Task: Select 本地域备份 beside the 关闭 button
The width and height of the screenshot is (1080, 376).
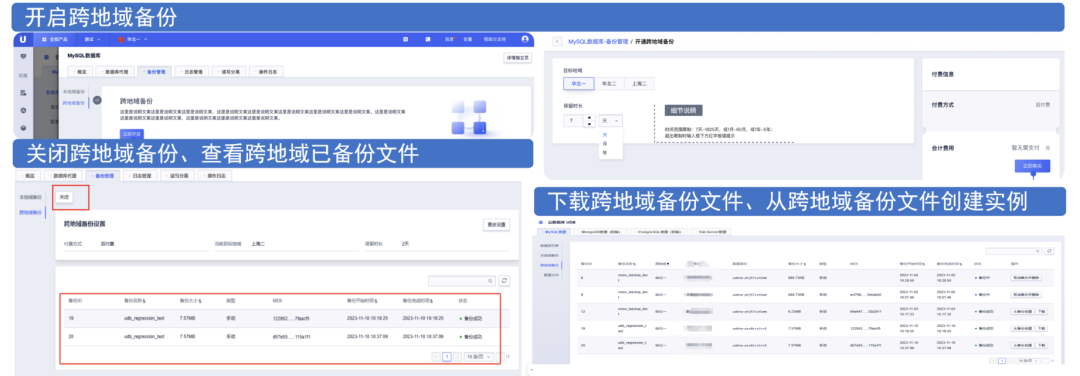Action: (x=30, y=197)
